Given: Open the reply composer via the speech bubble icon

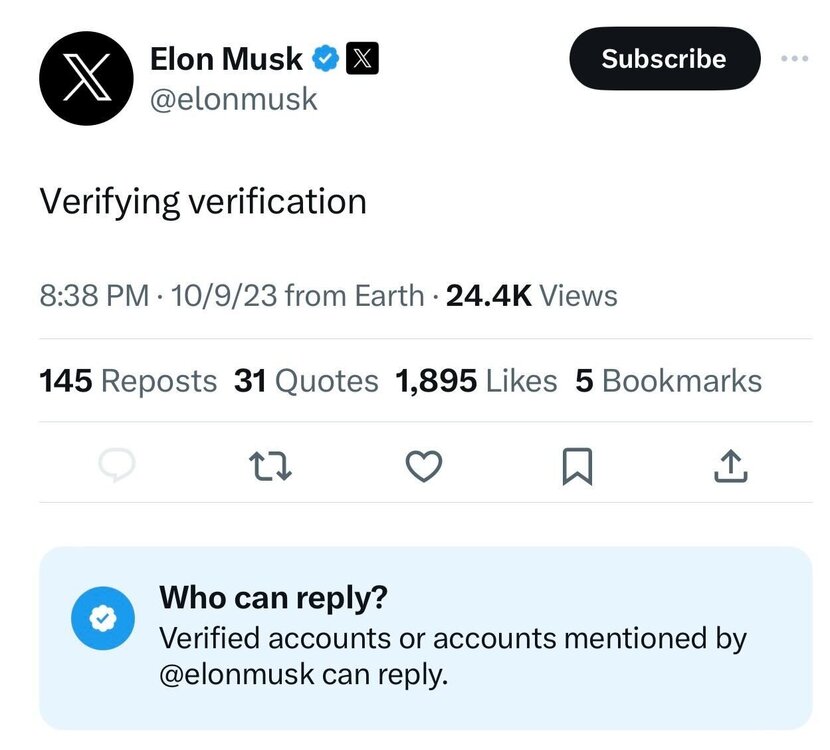Looking at the screenshot, I should click(x=117, y=465).
